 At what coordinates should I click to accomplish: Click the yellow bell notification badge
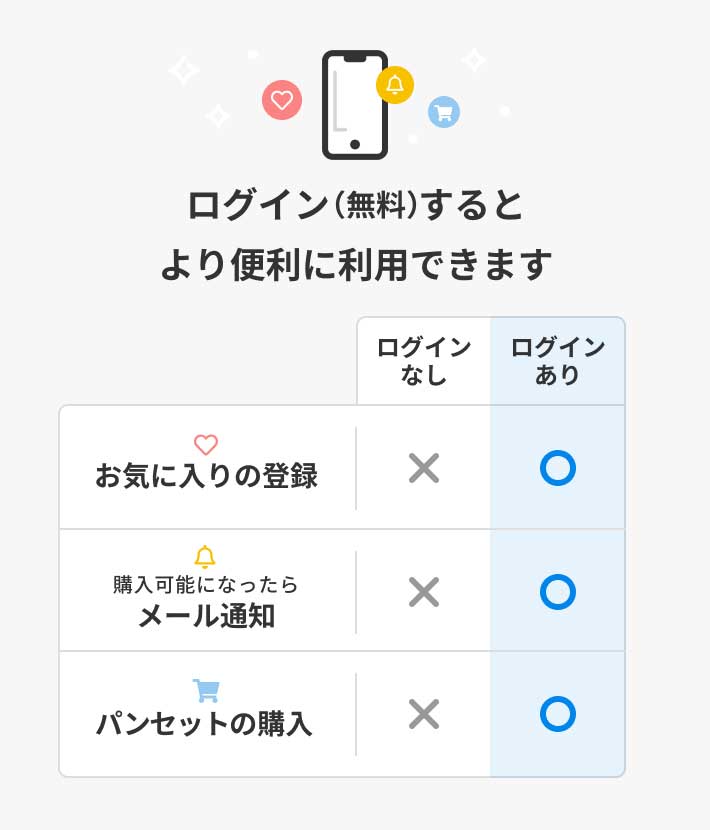(x=395, y=85)
